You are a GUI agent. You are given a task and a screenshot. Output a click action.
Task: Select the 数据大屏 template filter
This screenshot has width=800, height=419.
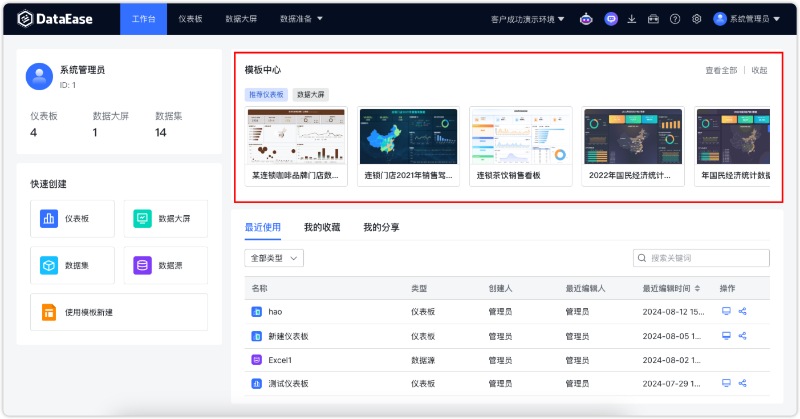[x=311, y=94]
